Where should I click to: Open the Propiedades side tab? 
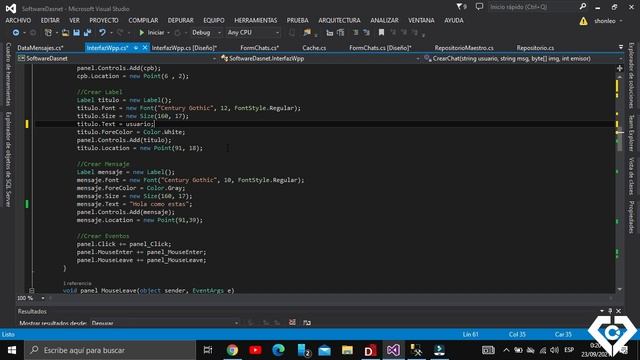coord(631,217)
